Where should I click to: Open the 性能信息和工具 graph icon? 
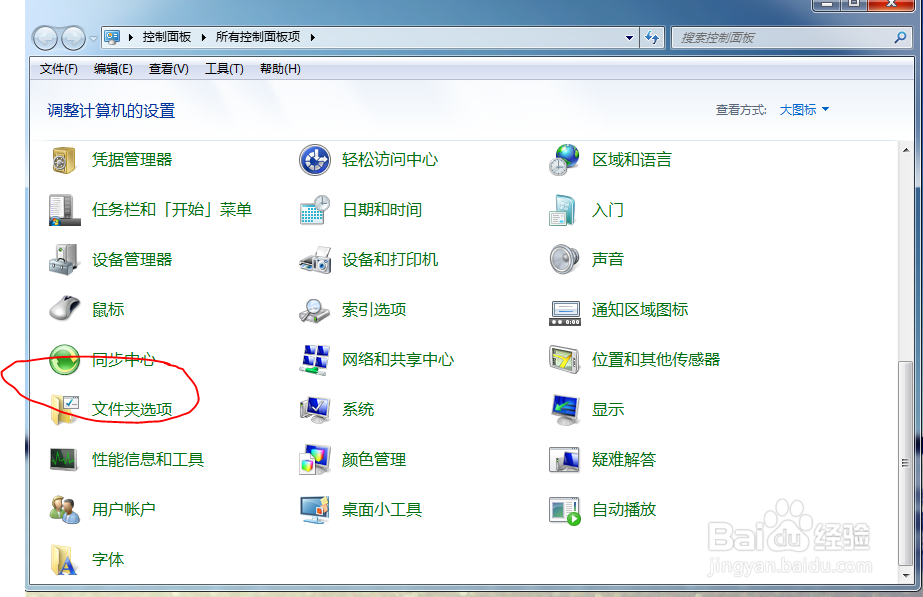(64, 459)
